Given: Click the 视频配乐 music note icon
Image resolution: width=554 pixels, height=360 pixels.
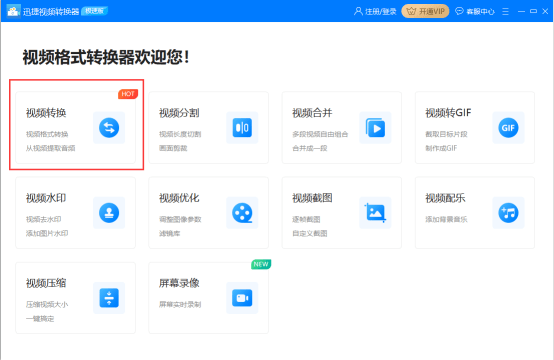Looking at the screenshot, I should coord(508,213).
